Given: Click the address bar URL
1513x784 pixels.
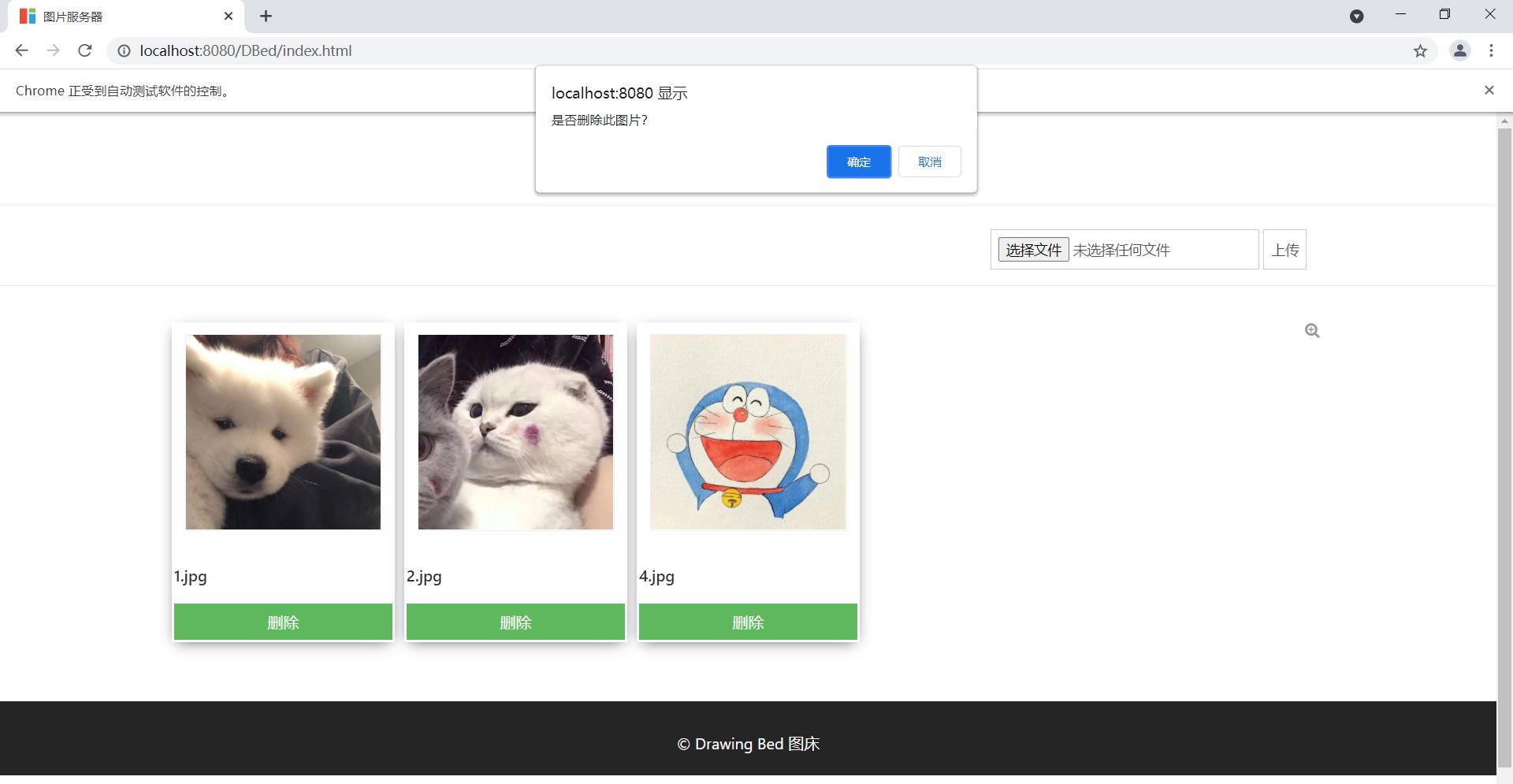Looking at the screenshot, I should 246,50.
